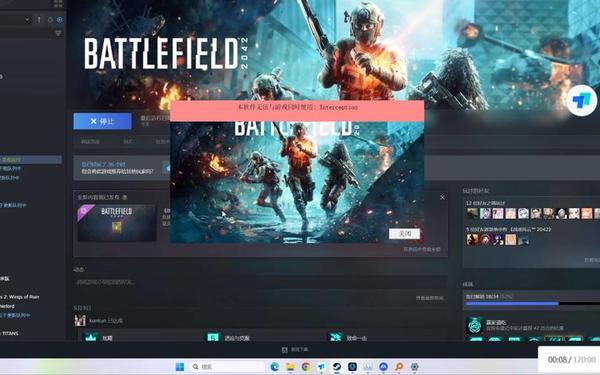Open the DLC tab below the stop button
The image size is (600, 375).
pos(128,142)
